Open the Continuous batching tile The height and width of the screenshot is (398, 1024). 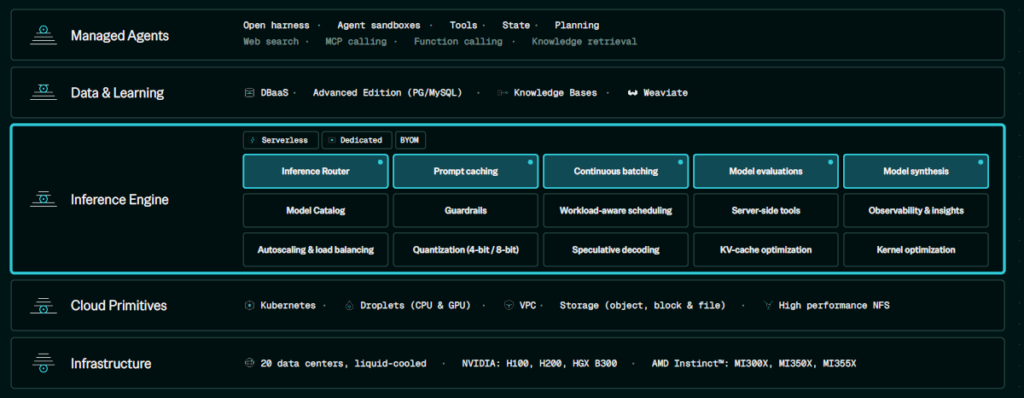coord(616,171)
